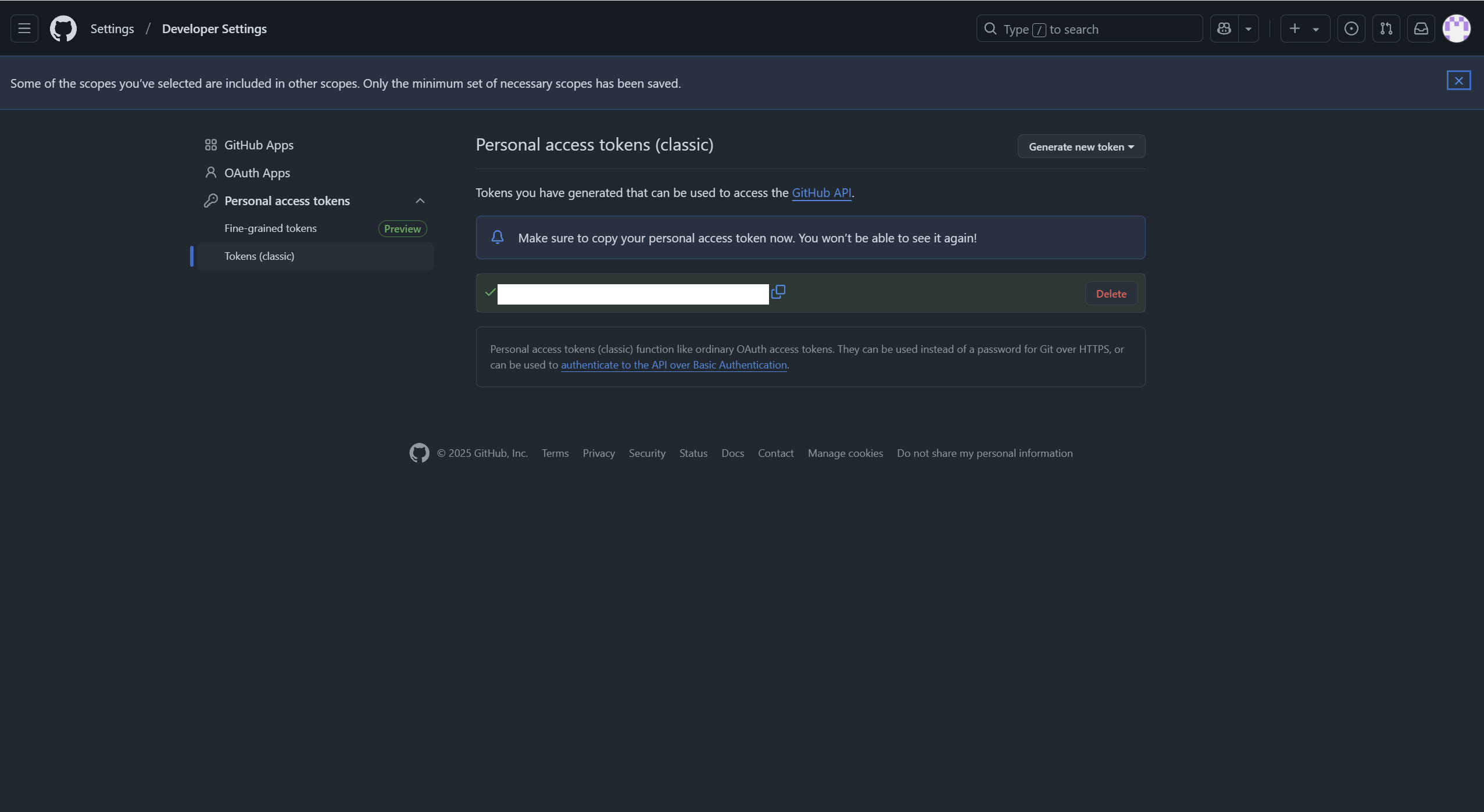Collapse Personal access tokens section chevron
Viewport: 1484px width, 812px height.
[420, 201]
